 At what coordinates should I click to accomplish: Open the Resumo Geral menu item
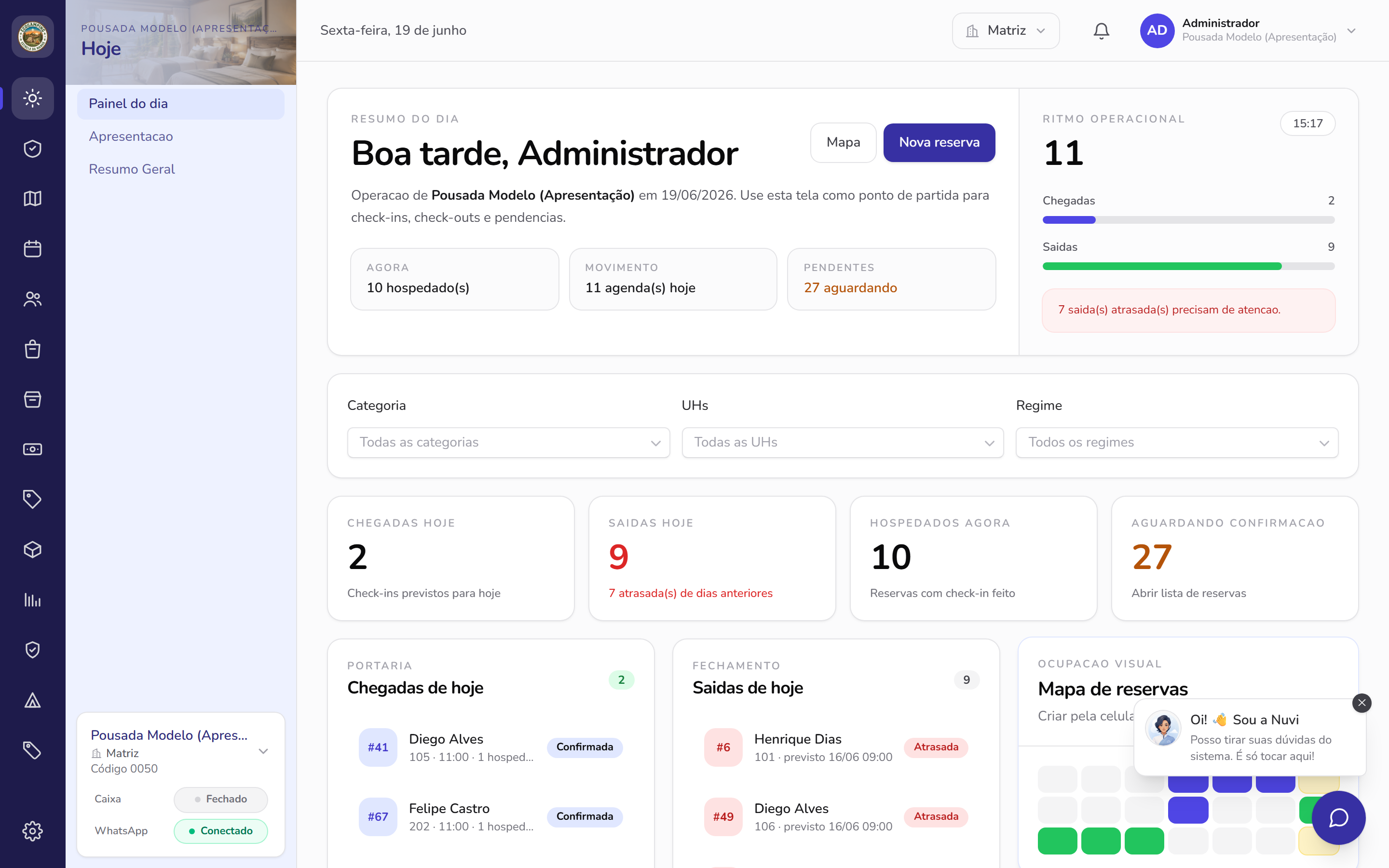[x=181, y=169]
